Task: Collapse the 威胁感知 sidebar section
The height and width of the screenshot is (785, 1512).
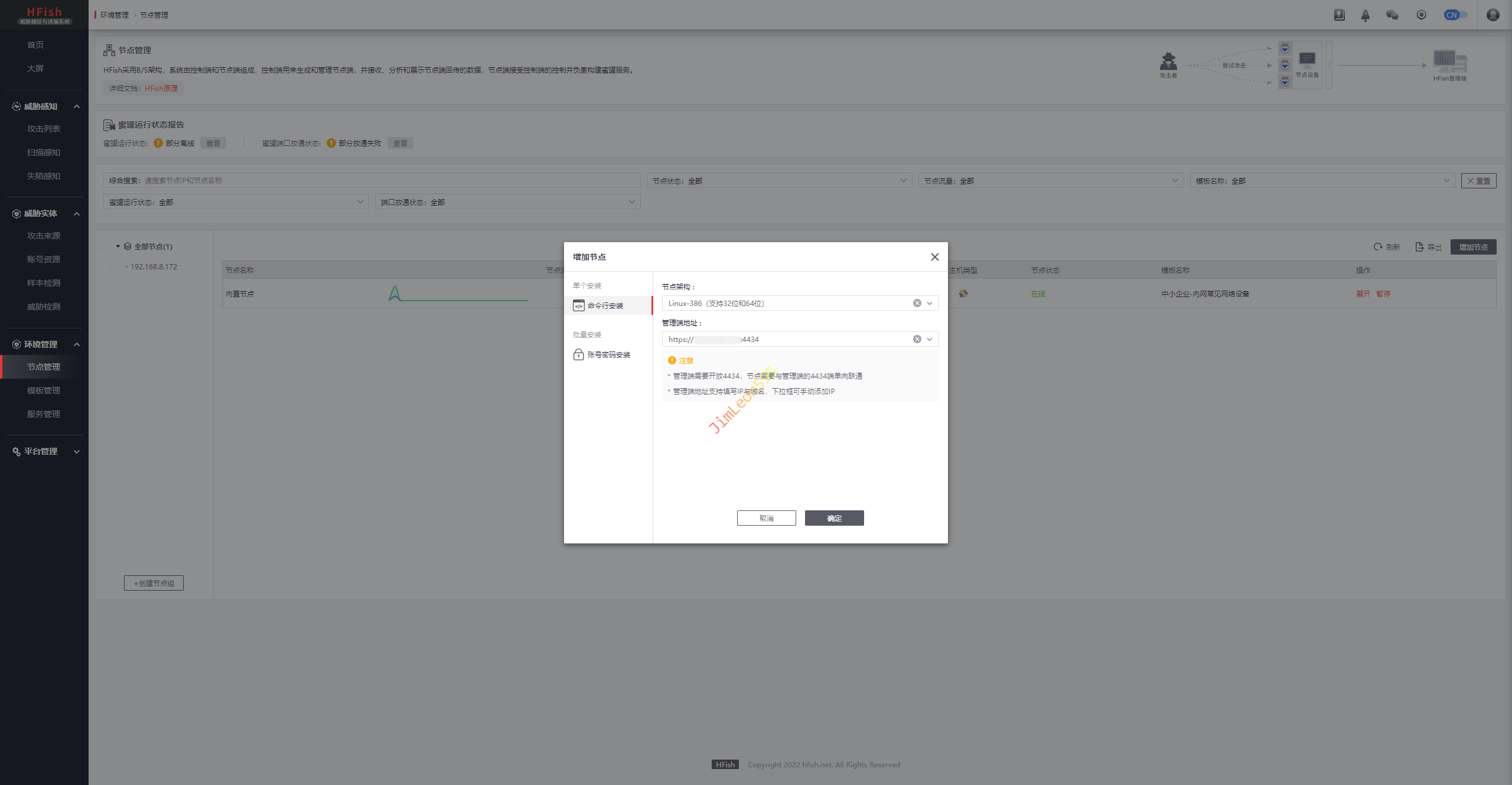Action: 77,106
